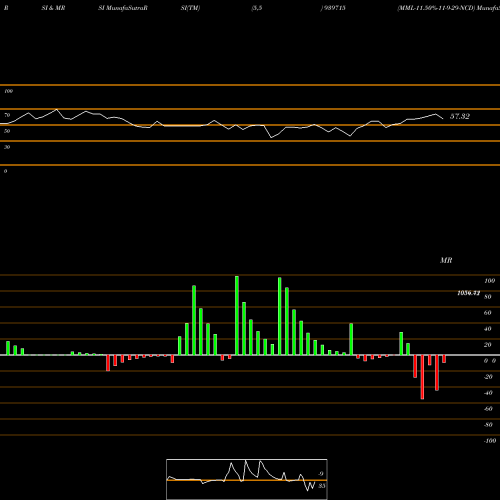Open the mini overview chart thumbnail
The width and height of the screenshot is (500, 500).
(x=247, y=479)
